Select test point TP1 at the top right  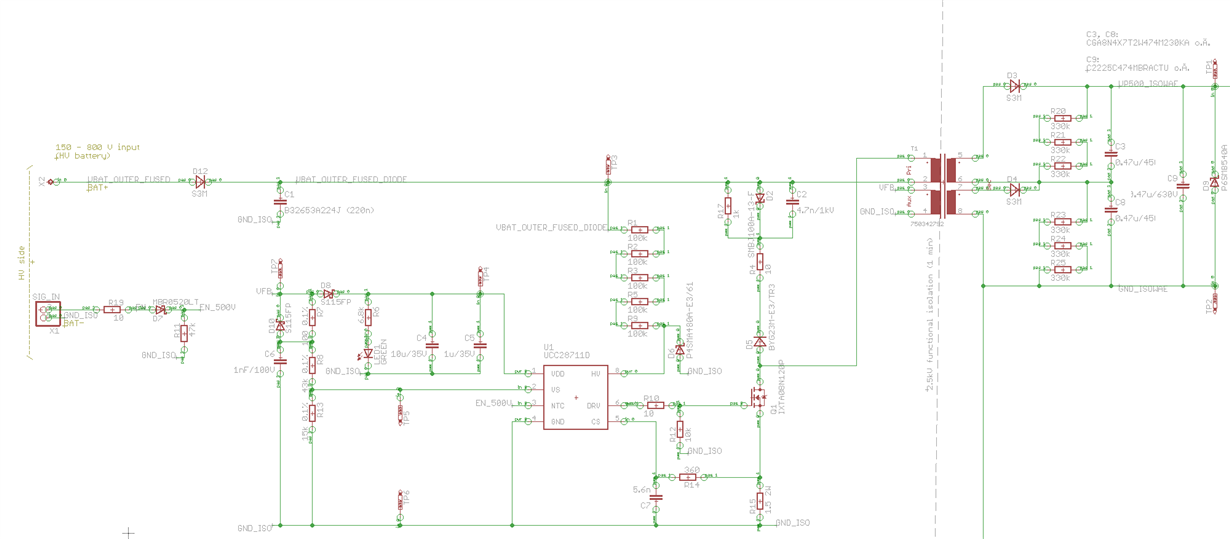point(1215,69)
